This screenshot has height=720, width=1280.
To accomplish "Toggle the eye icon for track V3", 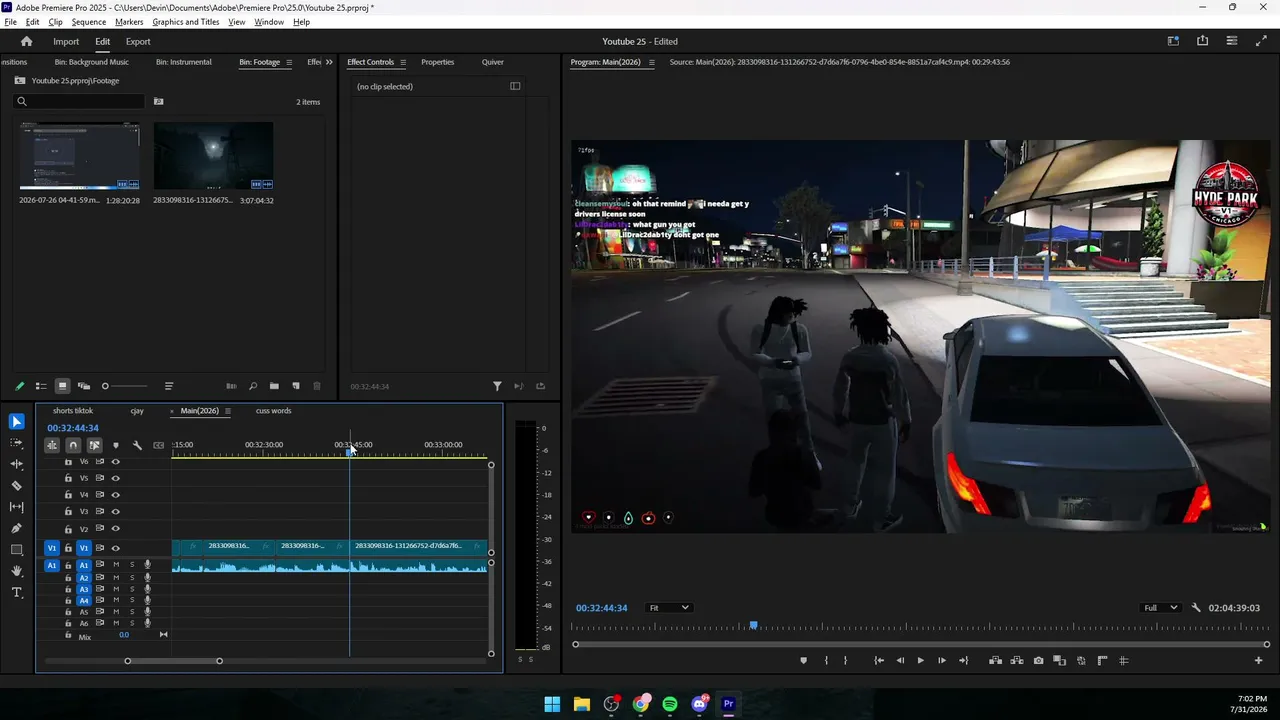I will [x=115, y=512].
